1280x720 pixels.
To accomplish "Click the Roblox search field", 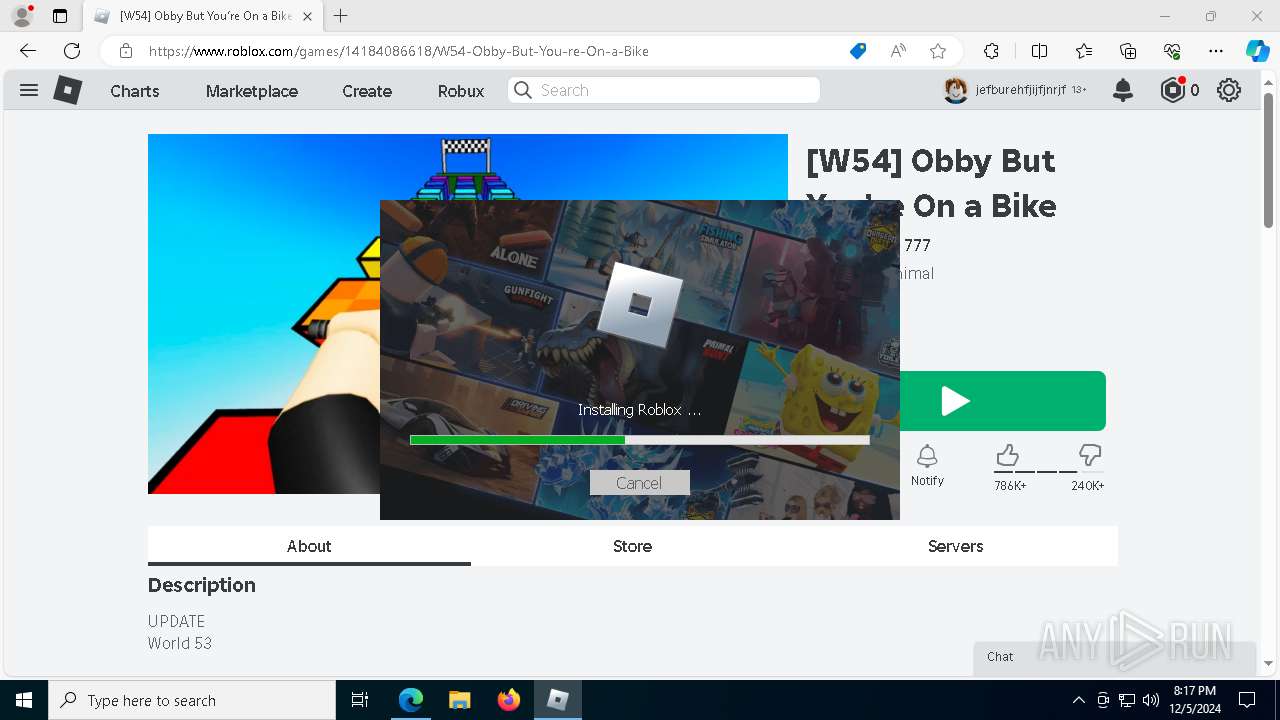I will (664, 90).
